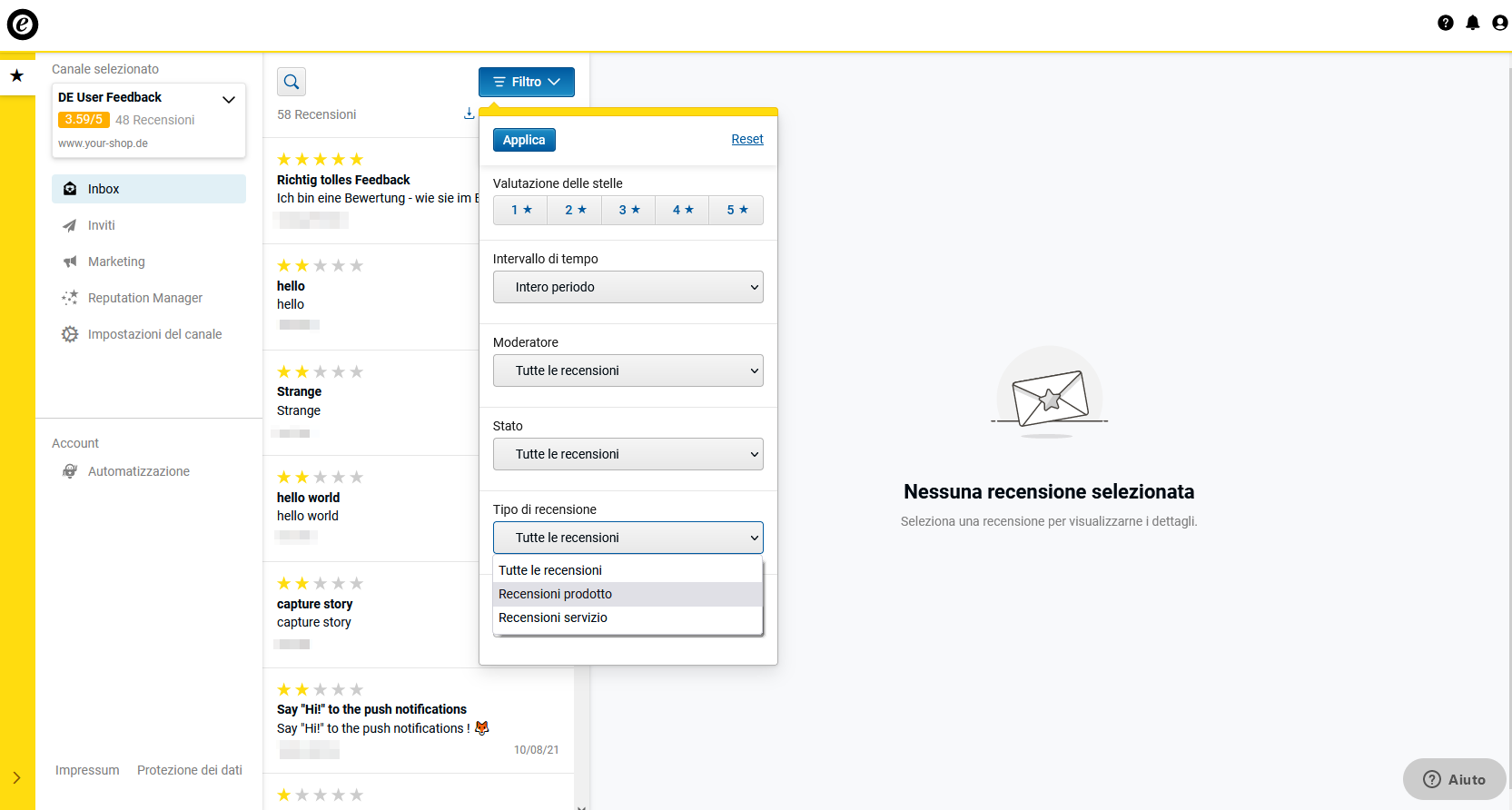Screen dimensions: 1512x810
Task: Toggle the 2 star rating filter
Action: click(575, 210)
